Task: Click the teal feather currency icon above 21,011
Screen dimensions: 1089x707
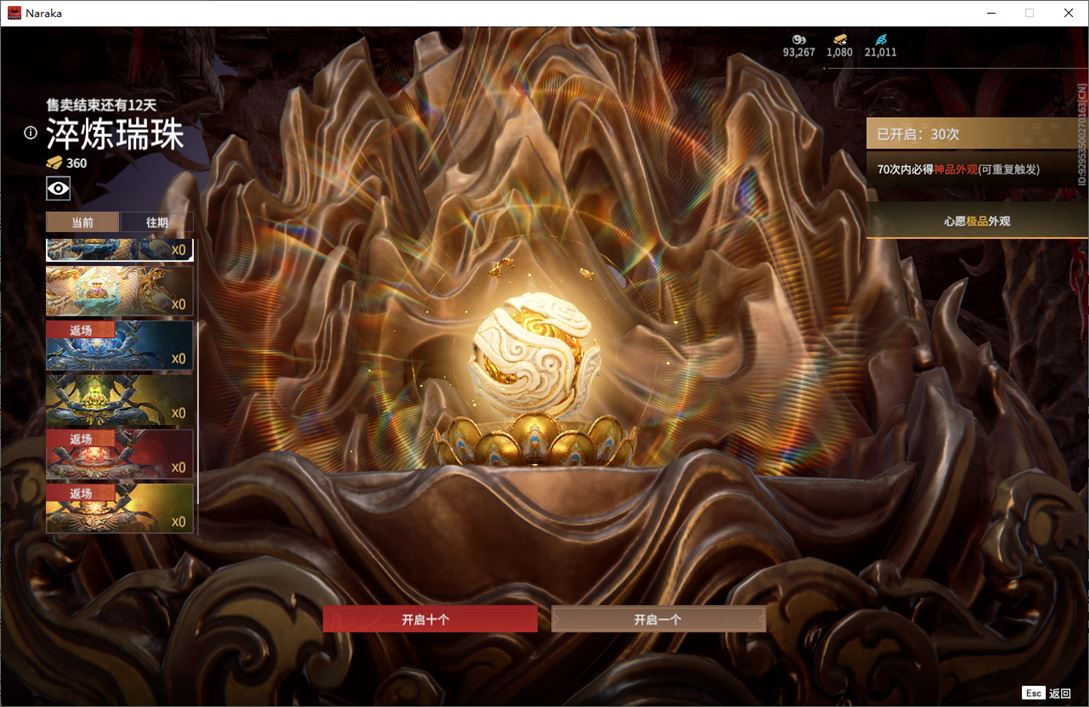Action: 881,40
